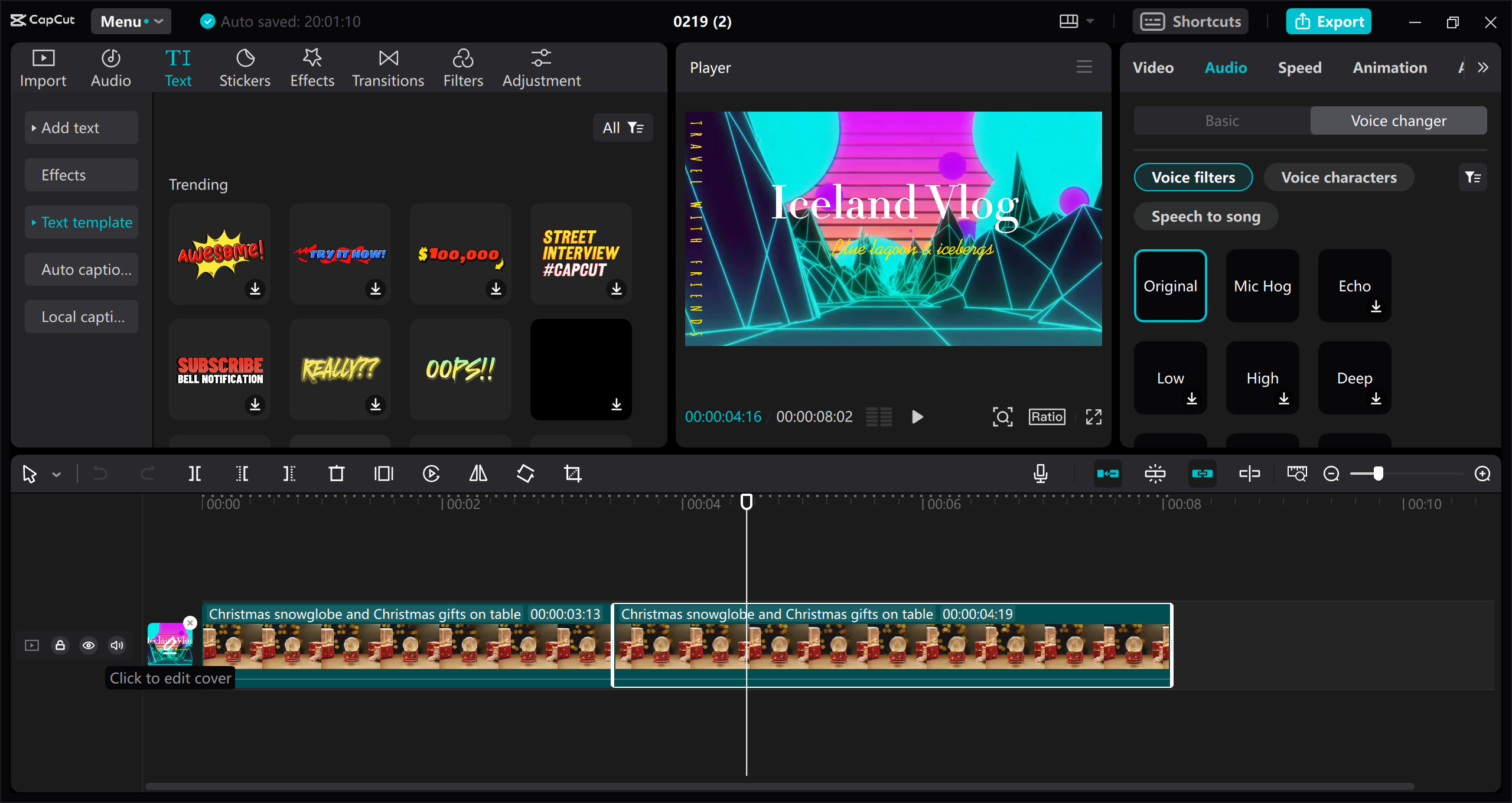
Task: Expand the Text template section
Action: pyautogui.click(x=81, y=222)
